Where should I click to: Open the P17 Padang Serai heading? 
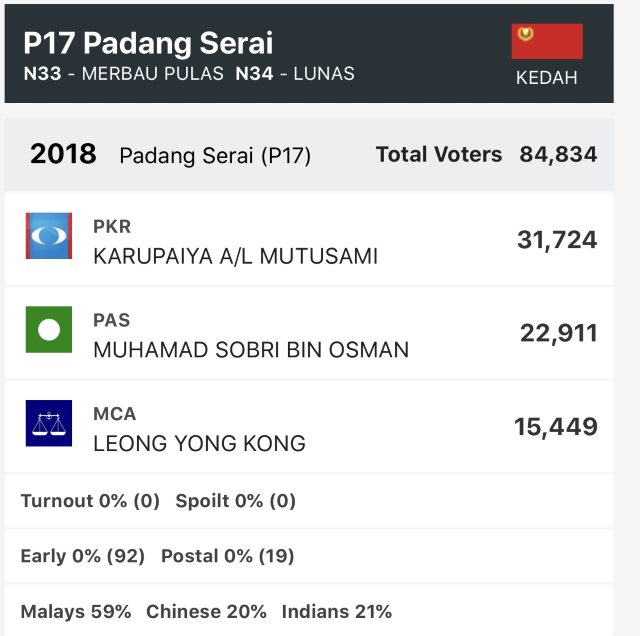click(148, 43)
